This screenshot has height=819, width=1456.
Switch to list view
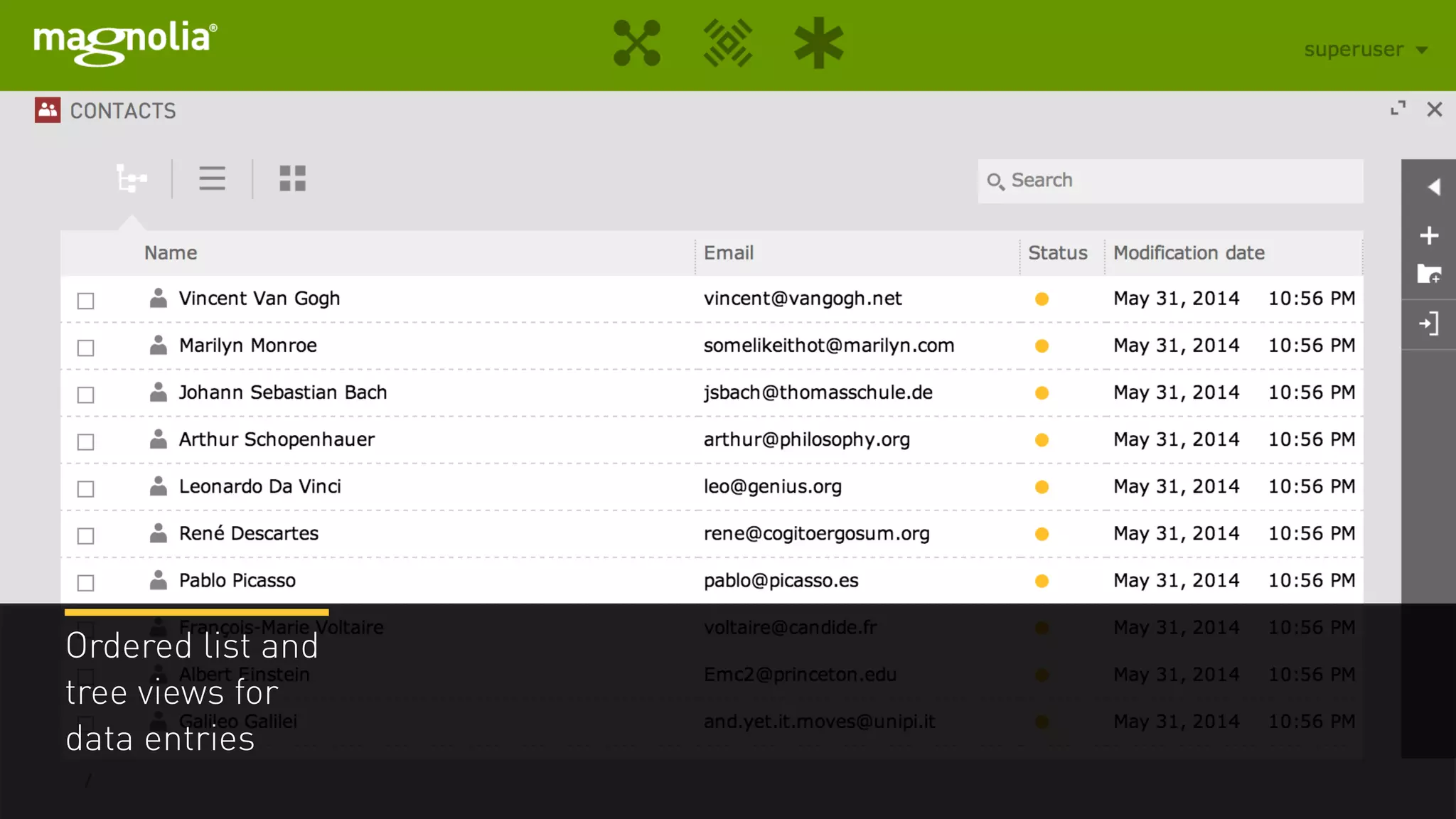pyautogui.click(x=212, y=178)
